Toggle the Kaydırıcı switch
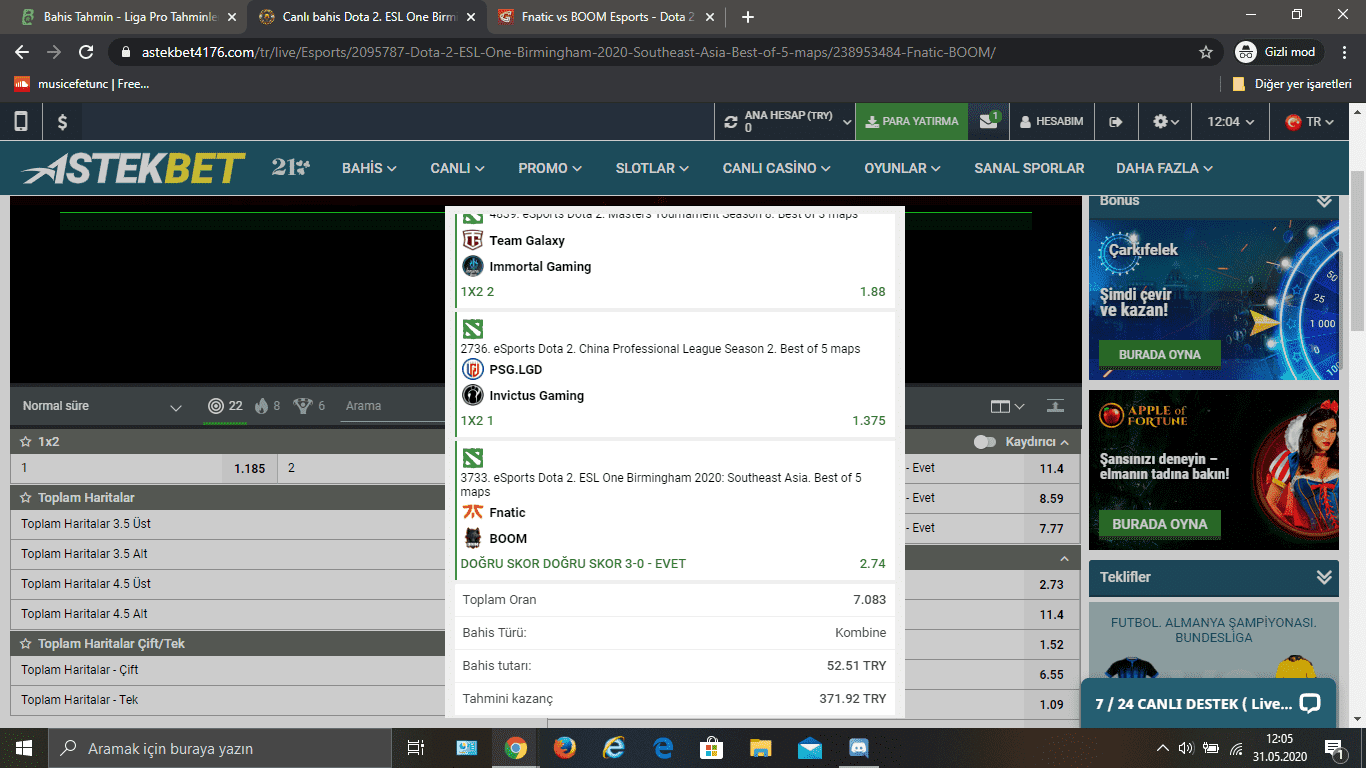The image size is (1366, 768). pos(985,442)
